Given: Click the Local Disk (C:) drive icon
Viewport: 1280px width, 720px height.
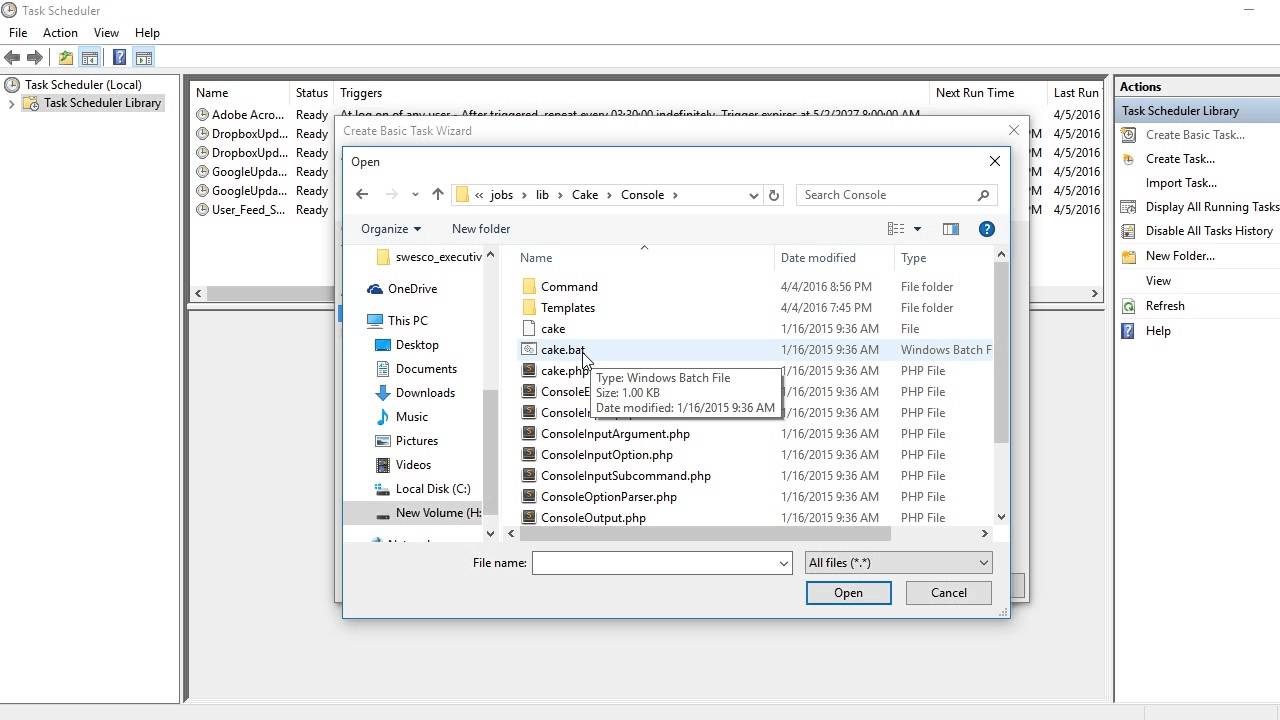Looking at the screenshot, I should pos(382,489).
